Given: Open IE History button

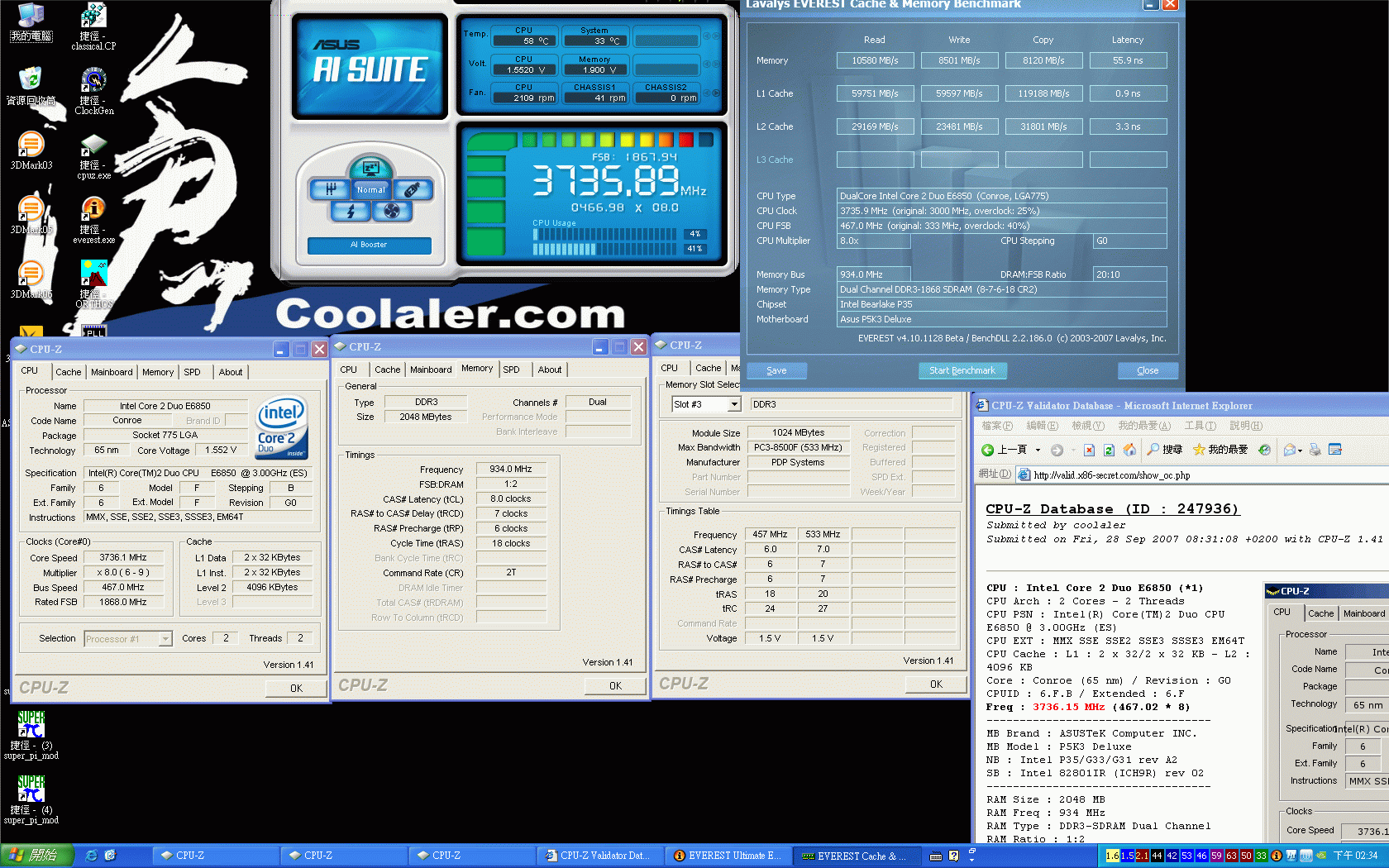Looking at the screenshot, I should [1264, 450].
